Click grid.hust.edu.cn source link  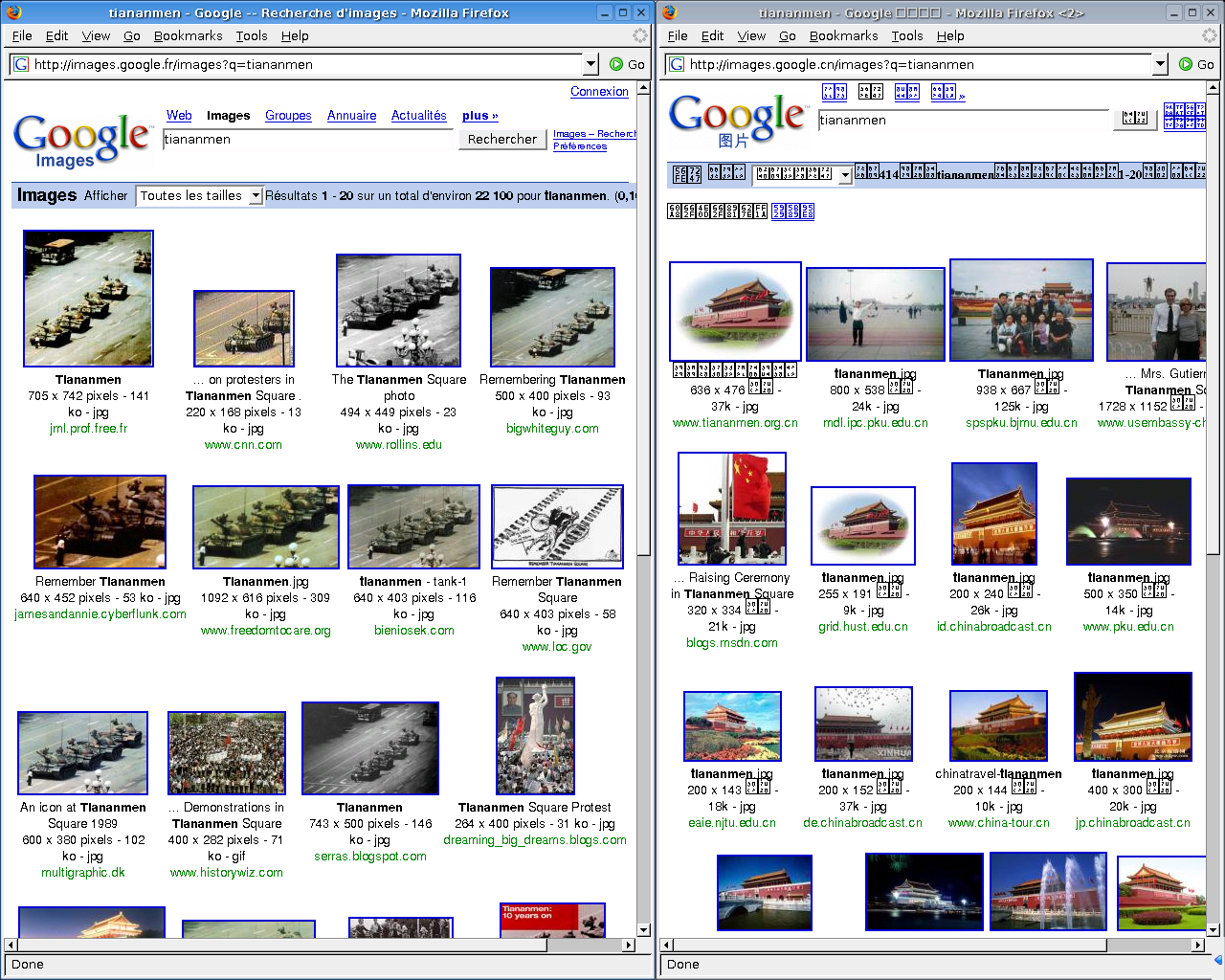point(863,627)
